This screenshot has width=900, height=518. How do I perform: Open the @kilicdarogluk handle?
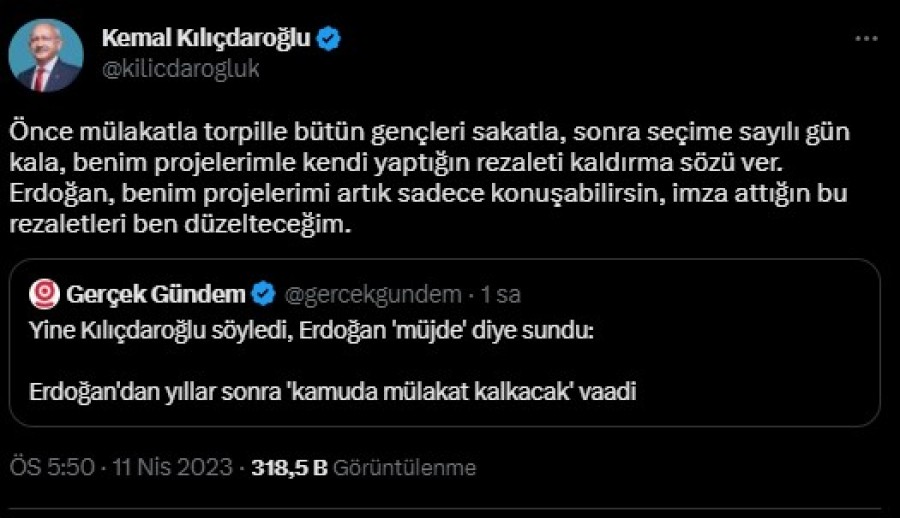(x=181, y=68)
